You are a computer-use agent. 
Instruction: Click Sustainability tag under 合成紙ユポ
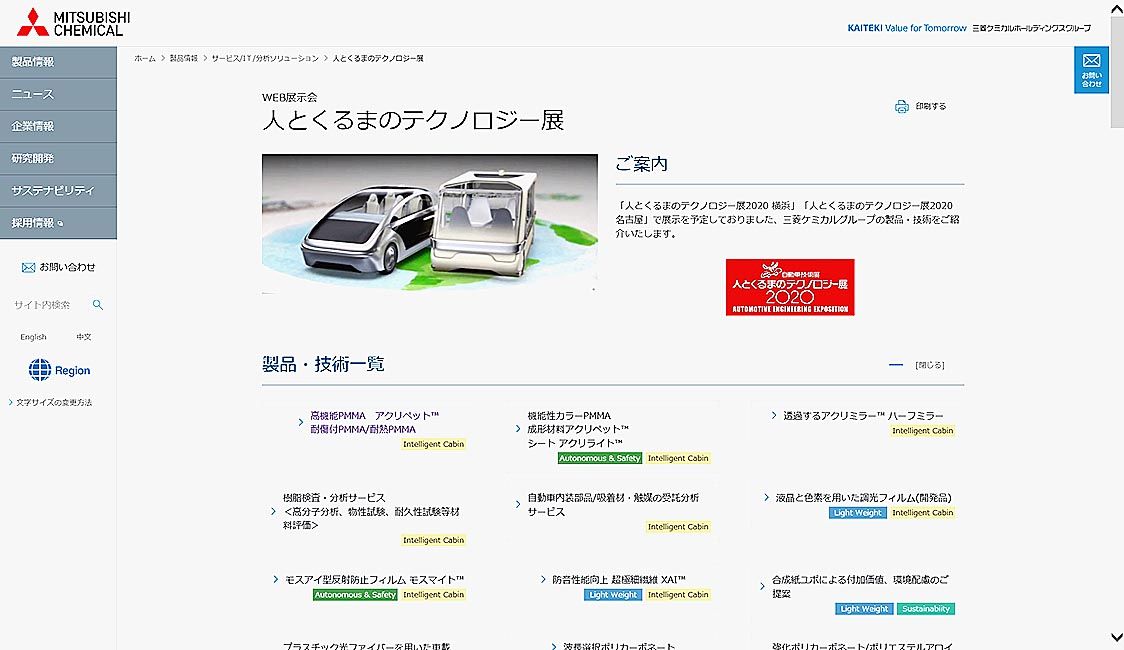point(925,609)
